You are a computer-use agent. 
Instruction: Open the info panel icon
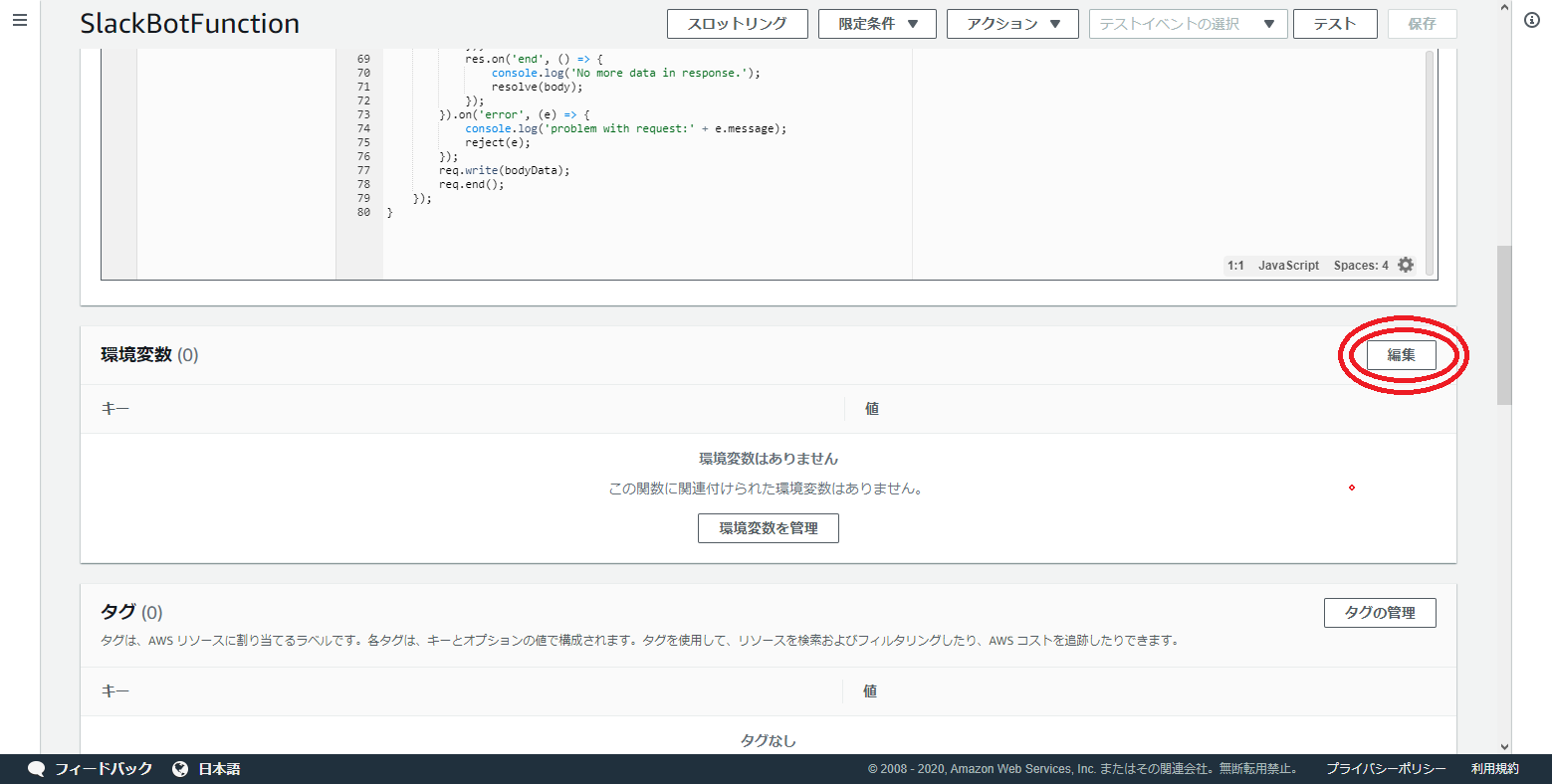[1532, 20]
